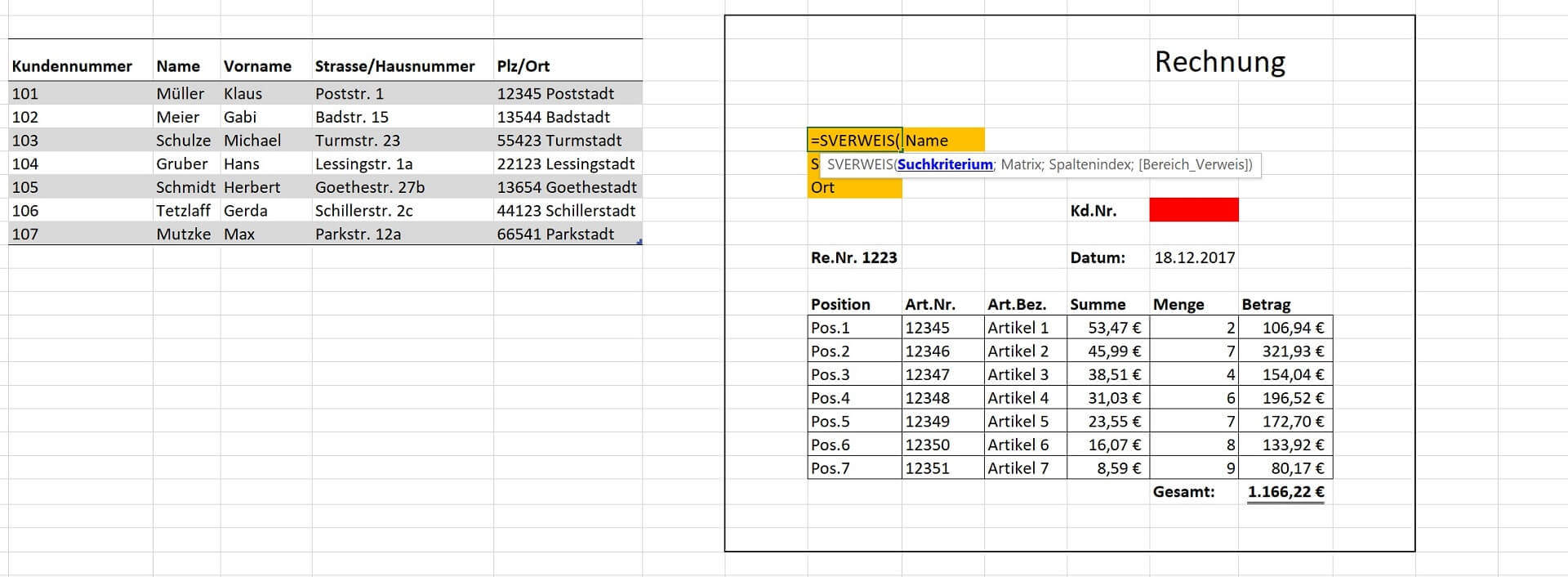Click the Pos.7 cell
Viewport: 1568px width, 577px height.
click(855, 468)
